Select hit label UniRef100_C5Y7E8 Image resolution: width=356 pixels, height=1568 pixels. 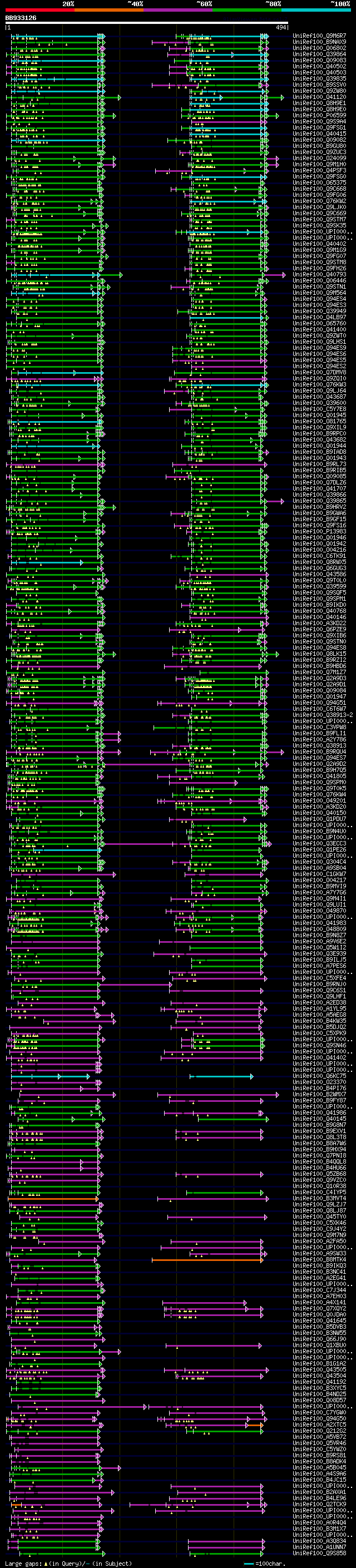coord(319,409)
